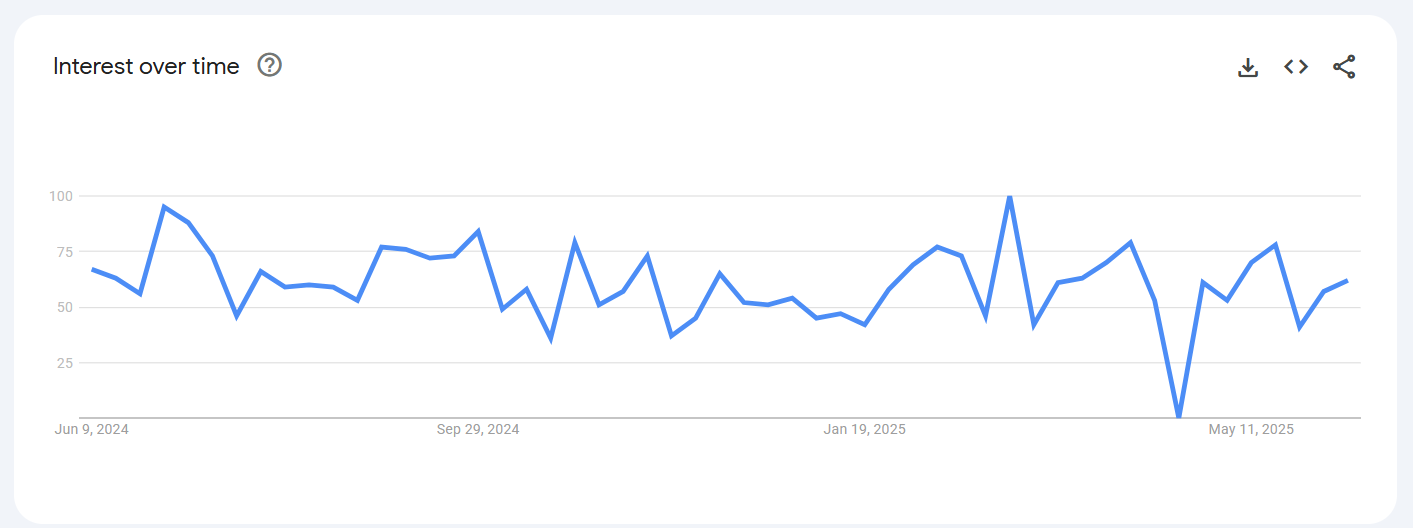Click the Jun 9, 2024 axis label
The image size is (1413, 528).
[x=91, y=430]
